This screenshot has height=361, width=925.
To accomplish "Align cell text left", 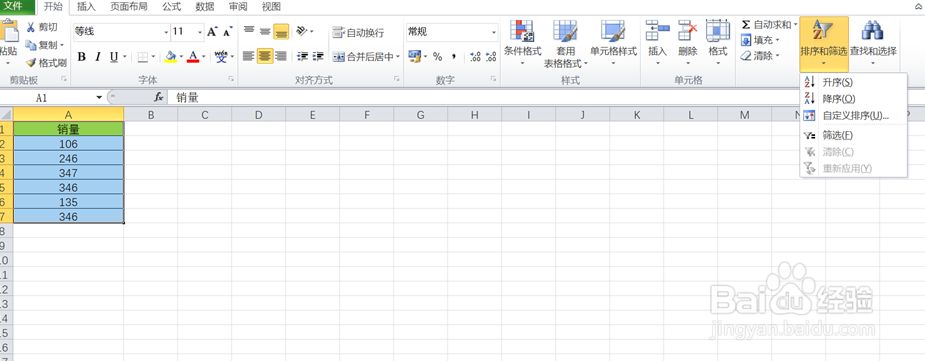I will pyautogui.click(x=249, y=57).
